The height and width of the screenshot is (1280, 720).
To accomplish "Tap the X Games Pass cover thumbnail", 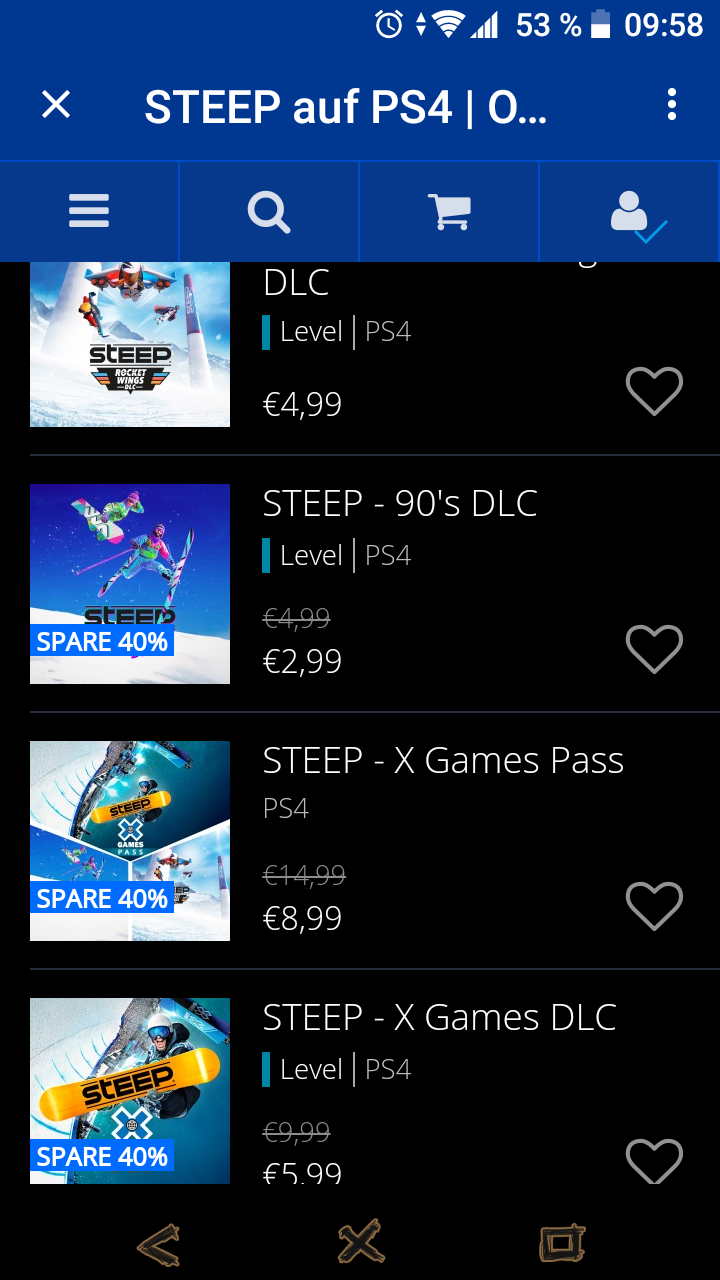I will pos(130,841).
